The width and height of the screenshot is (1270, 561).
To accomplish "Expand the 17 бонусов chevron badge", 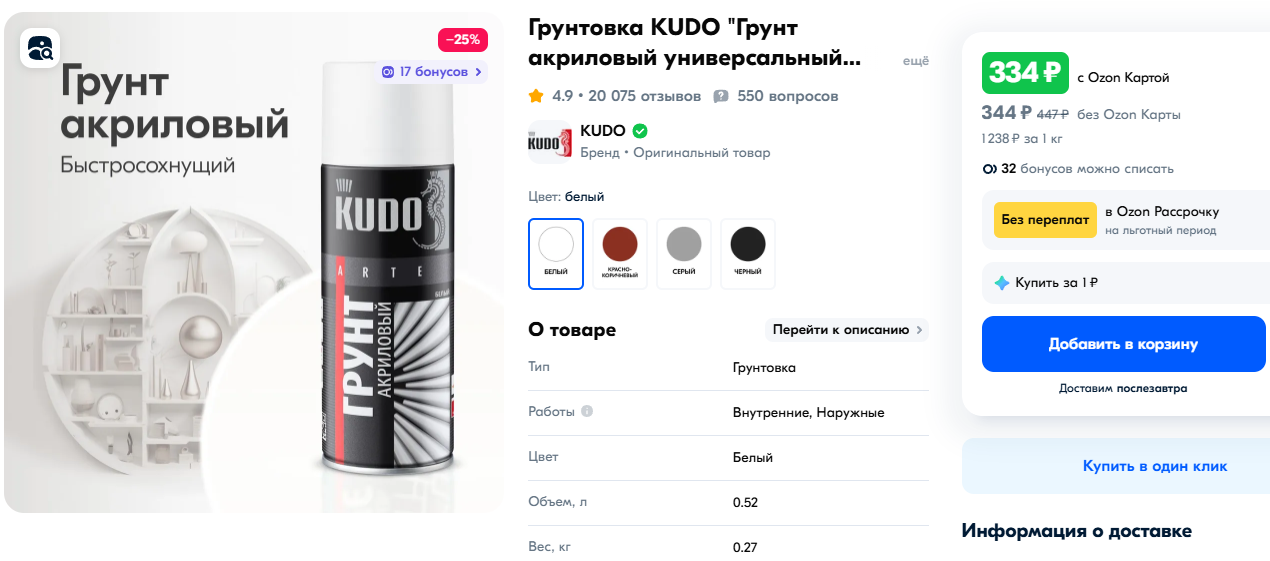I will pyautogui.click(x=432, y=72).
